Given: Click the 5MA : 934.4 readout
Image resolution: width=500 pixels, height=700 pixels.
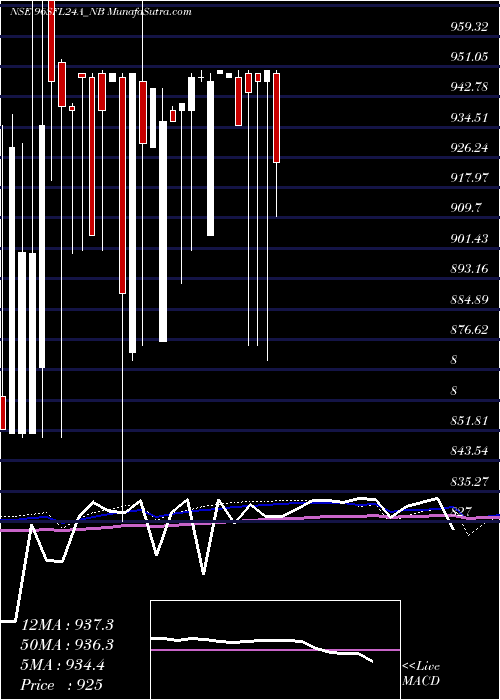Looking at the screenshot, I should 63,665.
